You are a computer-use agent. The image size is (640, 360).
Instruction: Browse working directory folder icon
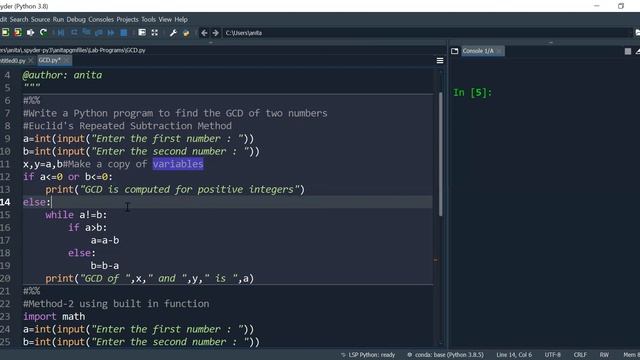pos(637,33)
